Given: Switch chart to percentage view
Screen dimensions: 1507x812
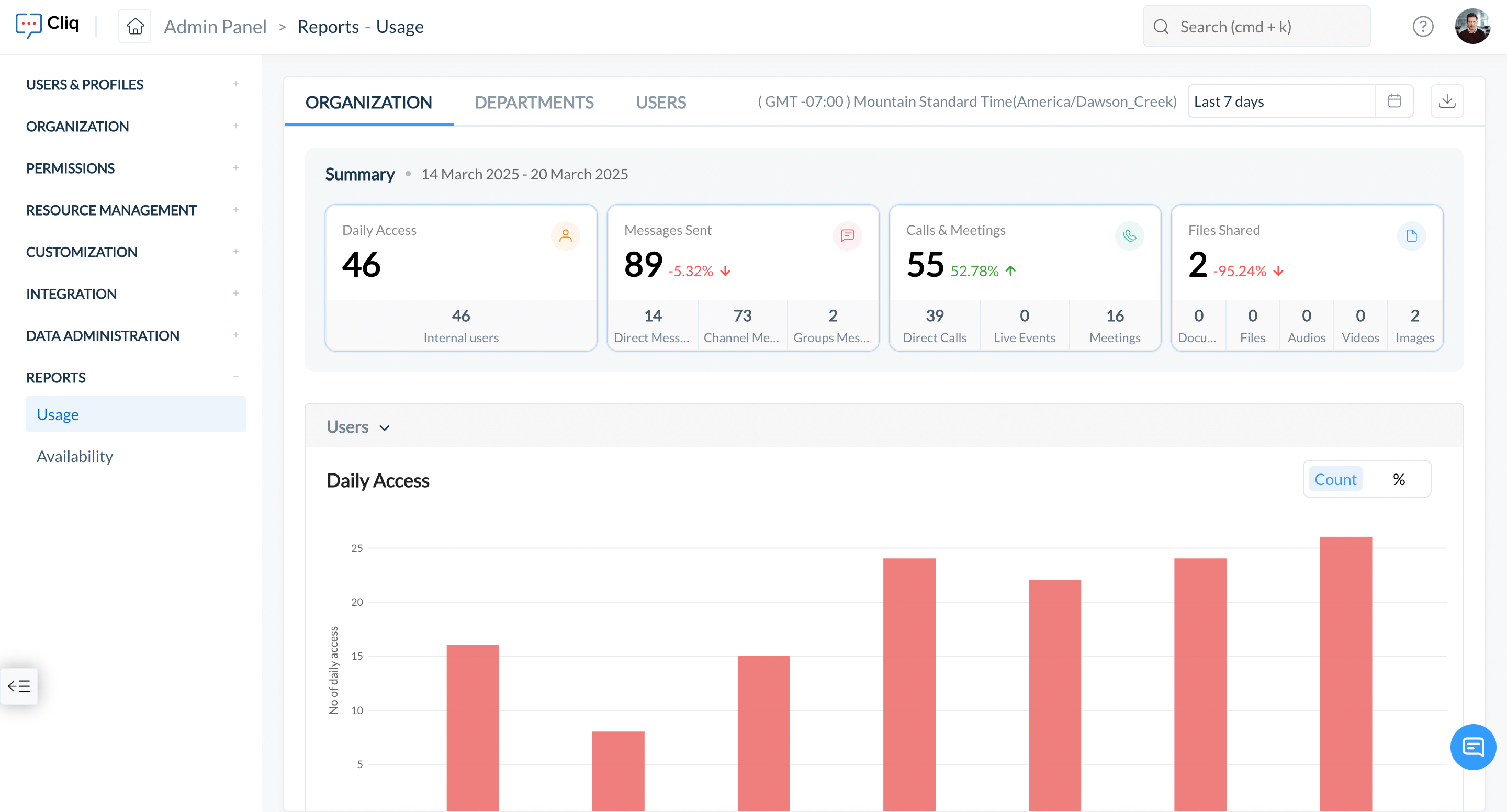Looking at the screenshot, I should tap(1399, 479).
